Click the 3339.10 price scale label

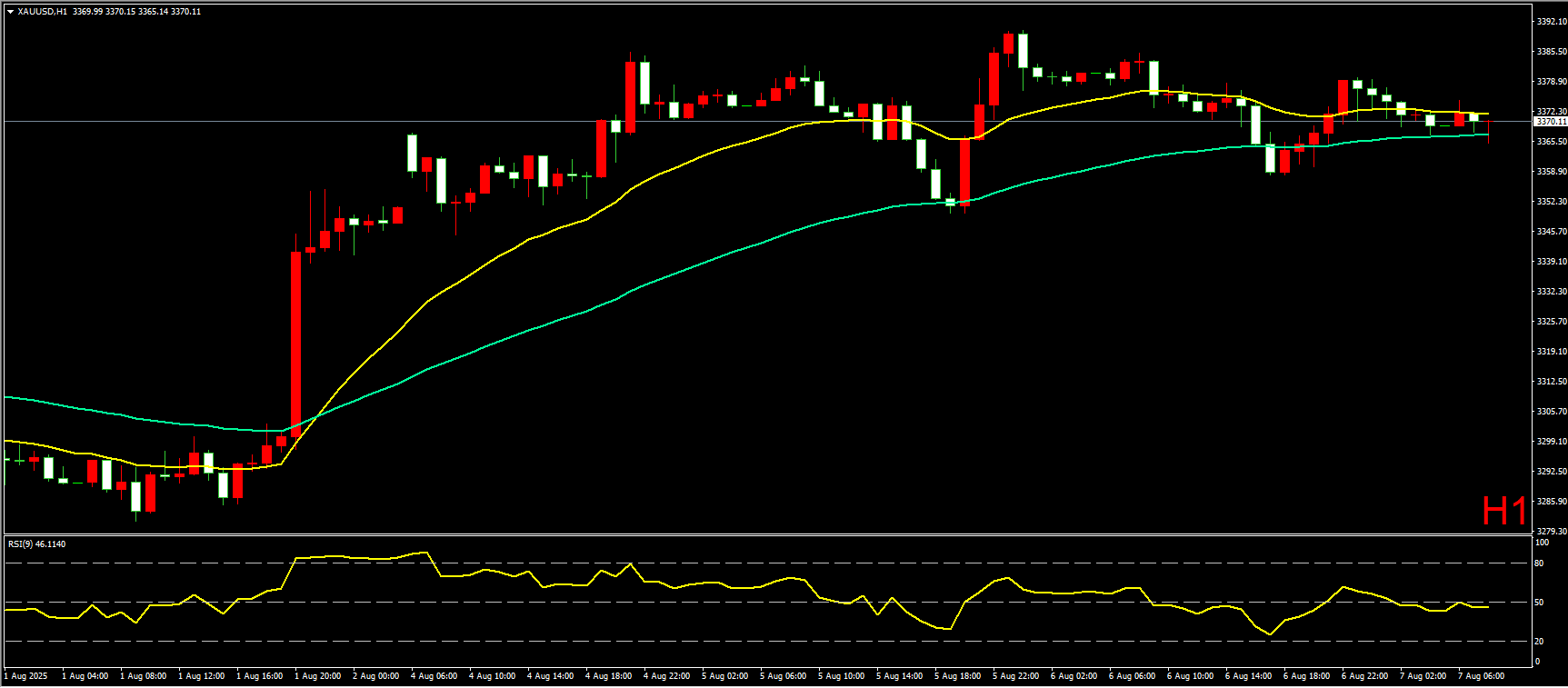1552,262
